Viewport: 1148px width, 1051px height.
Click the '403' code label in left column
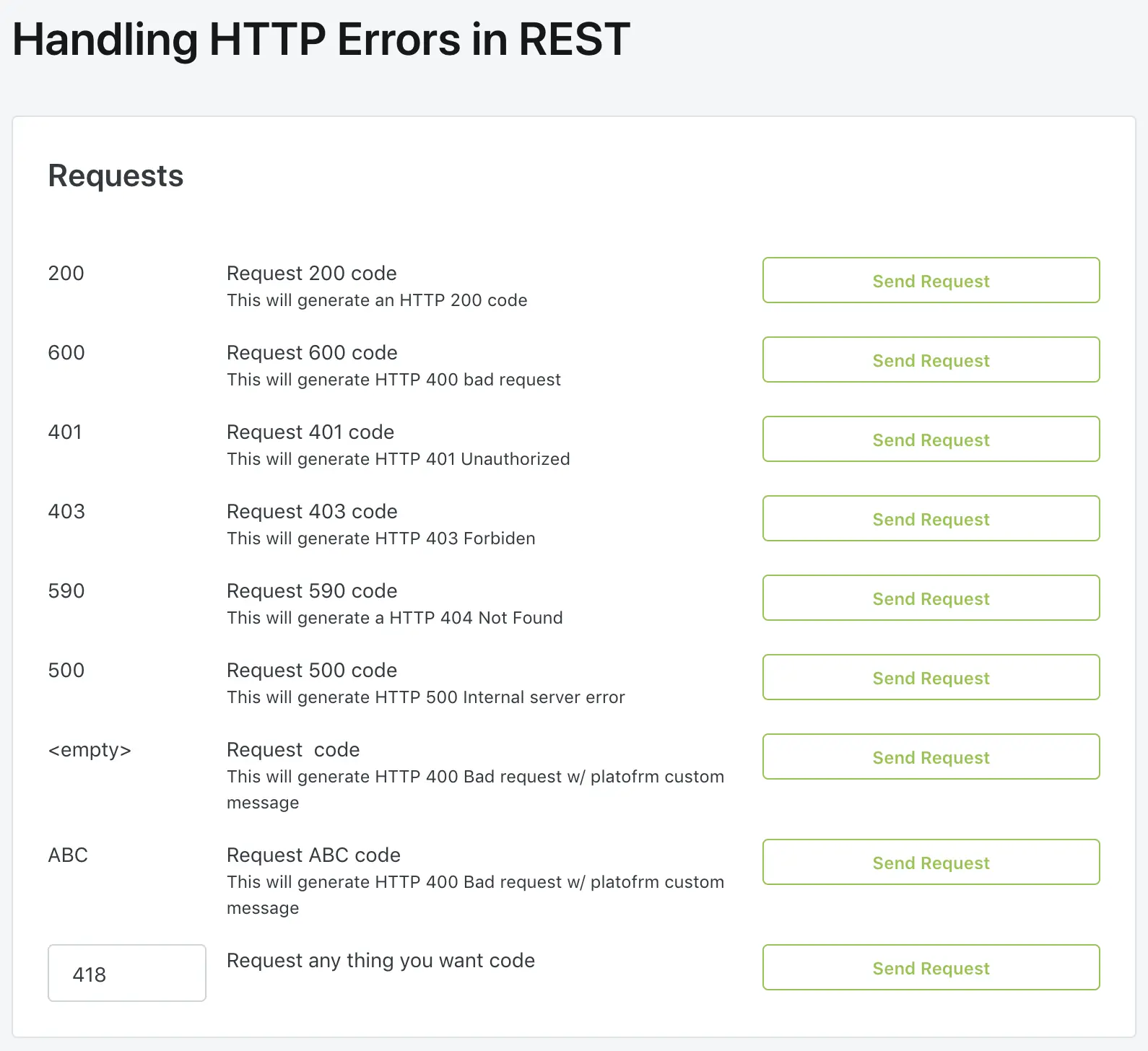(66, 512)
